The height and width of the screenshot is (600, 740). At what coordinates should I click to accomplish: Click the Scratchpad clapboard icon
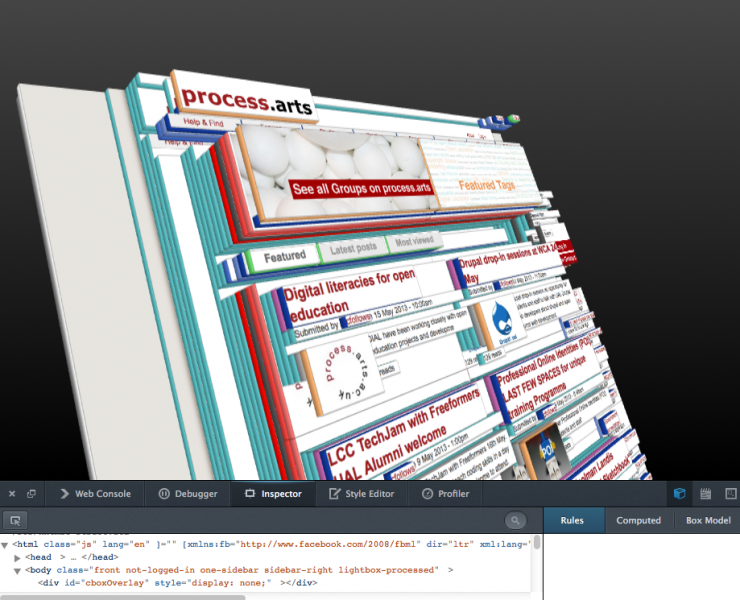pyautogui.click(x=706, y=494)
